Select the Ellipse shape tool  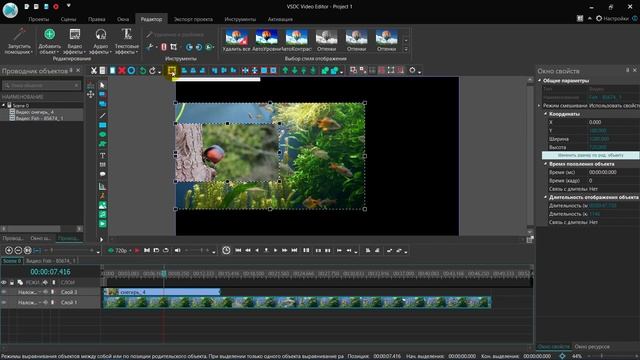click(x=102, y=134)
